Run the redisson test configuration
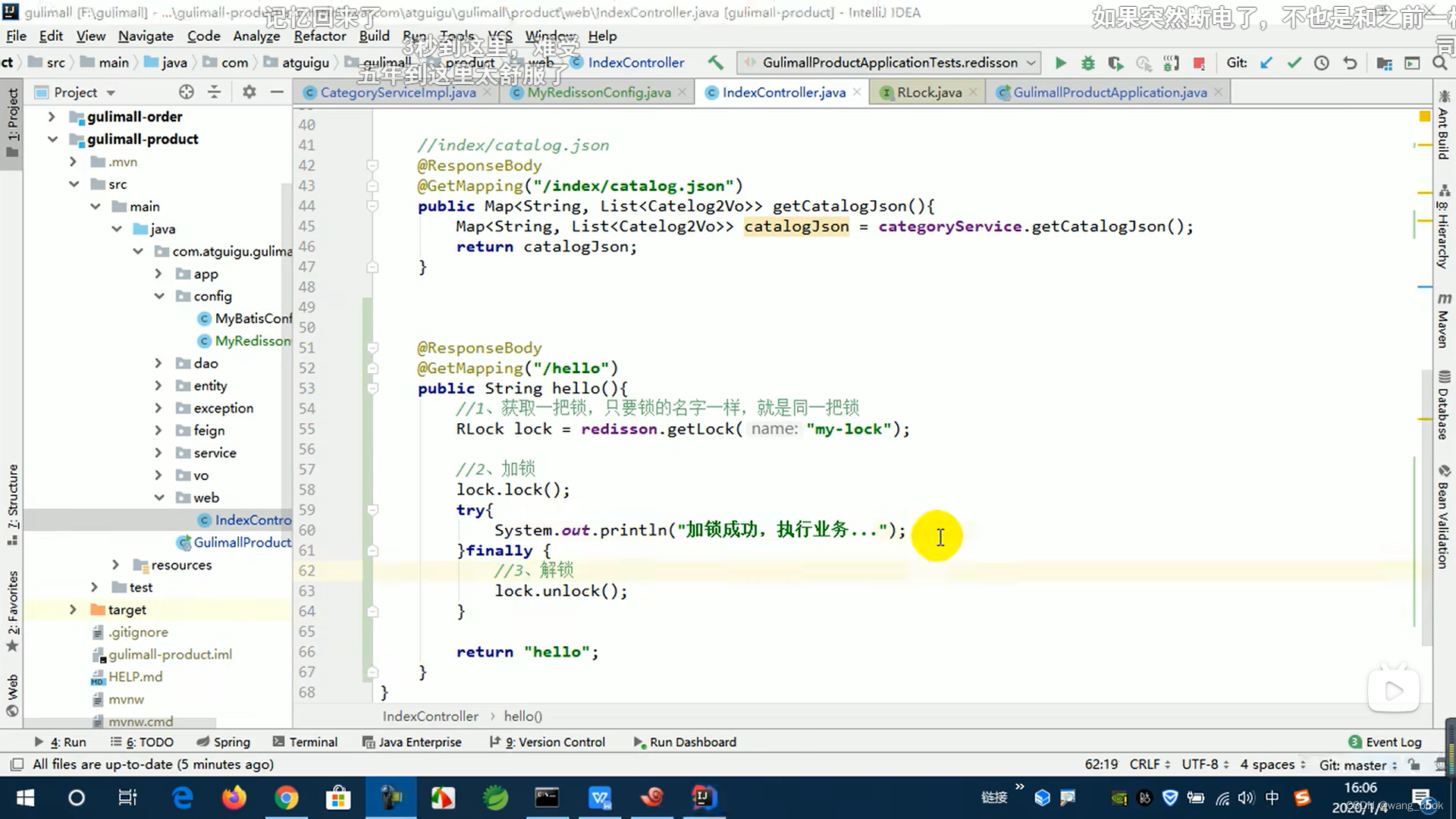Image resolution: width=1456 pixels, height=819 pixels. coord(1060,63)
